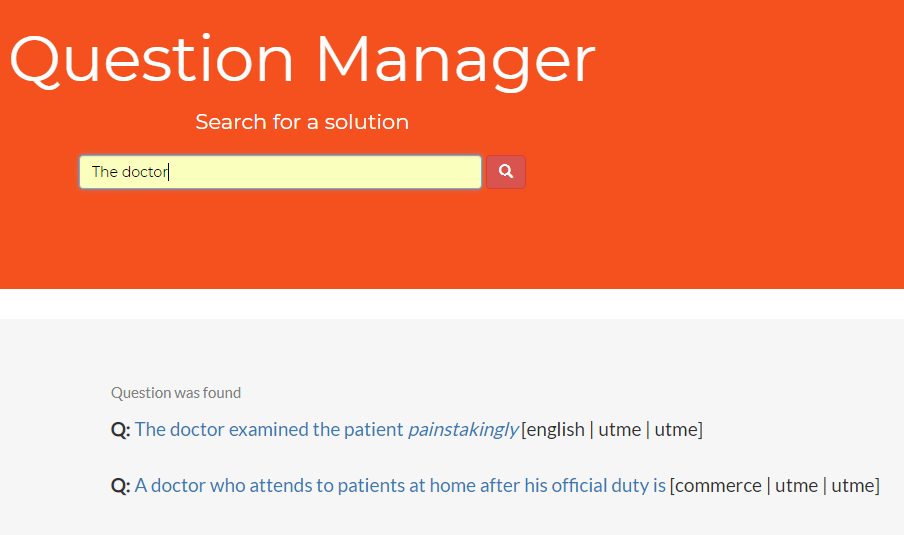Click first "utme" tag beside english
The image size is (904, 535).
[619, 430]
